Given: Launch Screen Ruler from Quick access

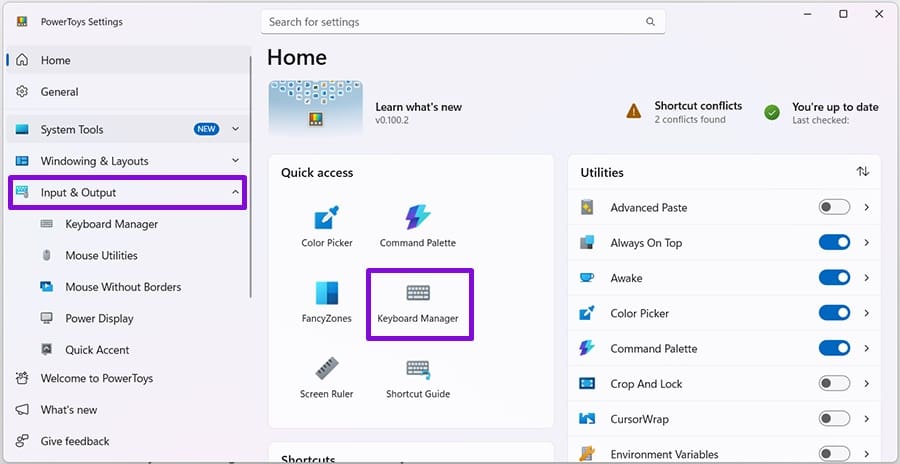Looking at the screenshot, I should tap(327, 378).
